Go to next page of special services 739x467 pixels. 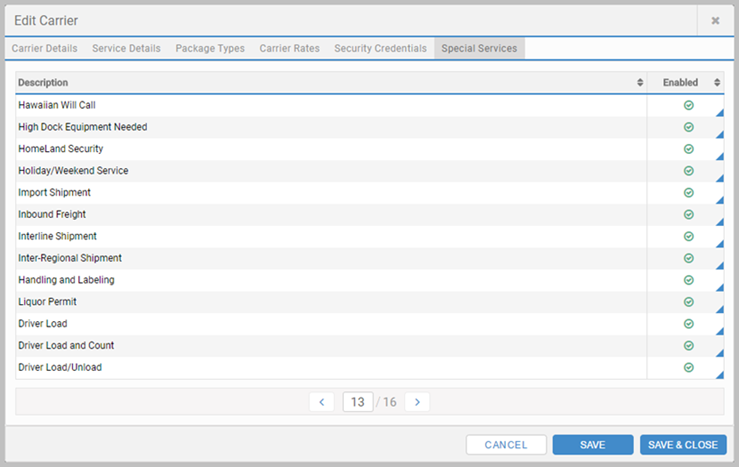[x=417, y=402]
